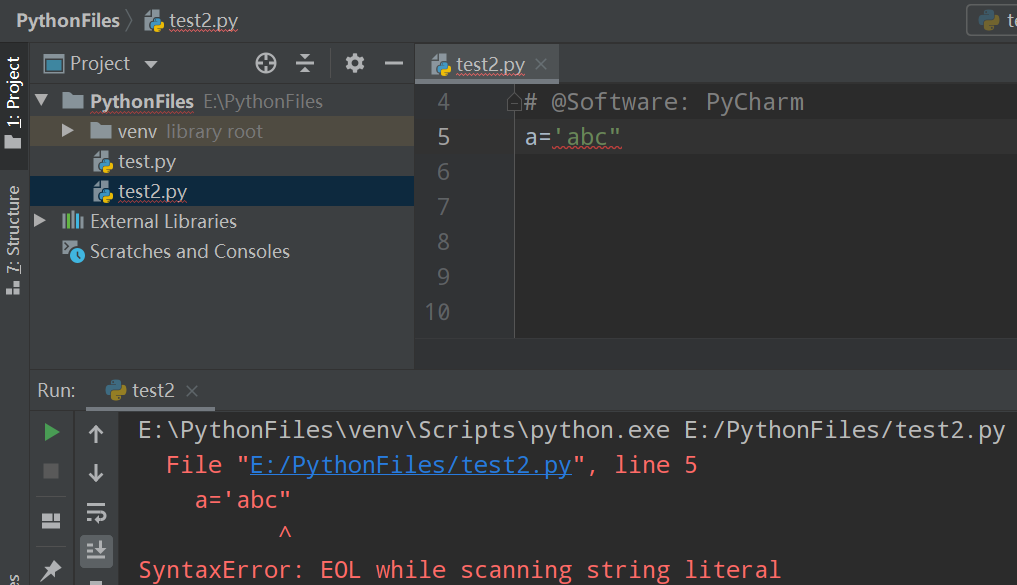The image size is (1017, 585).
Task: Open the 1: Project side tab
Action: 14,104
